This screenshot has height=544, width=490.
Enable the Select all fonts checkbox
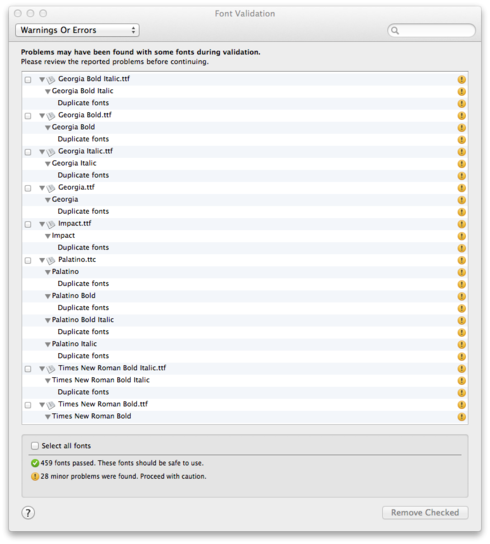click(35, 446)
